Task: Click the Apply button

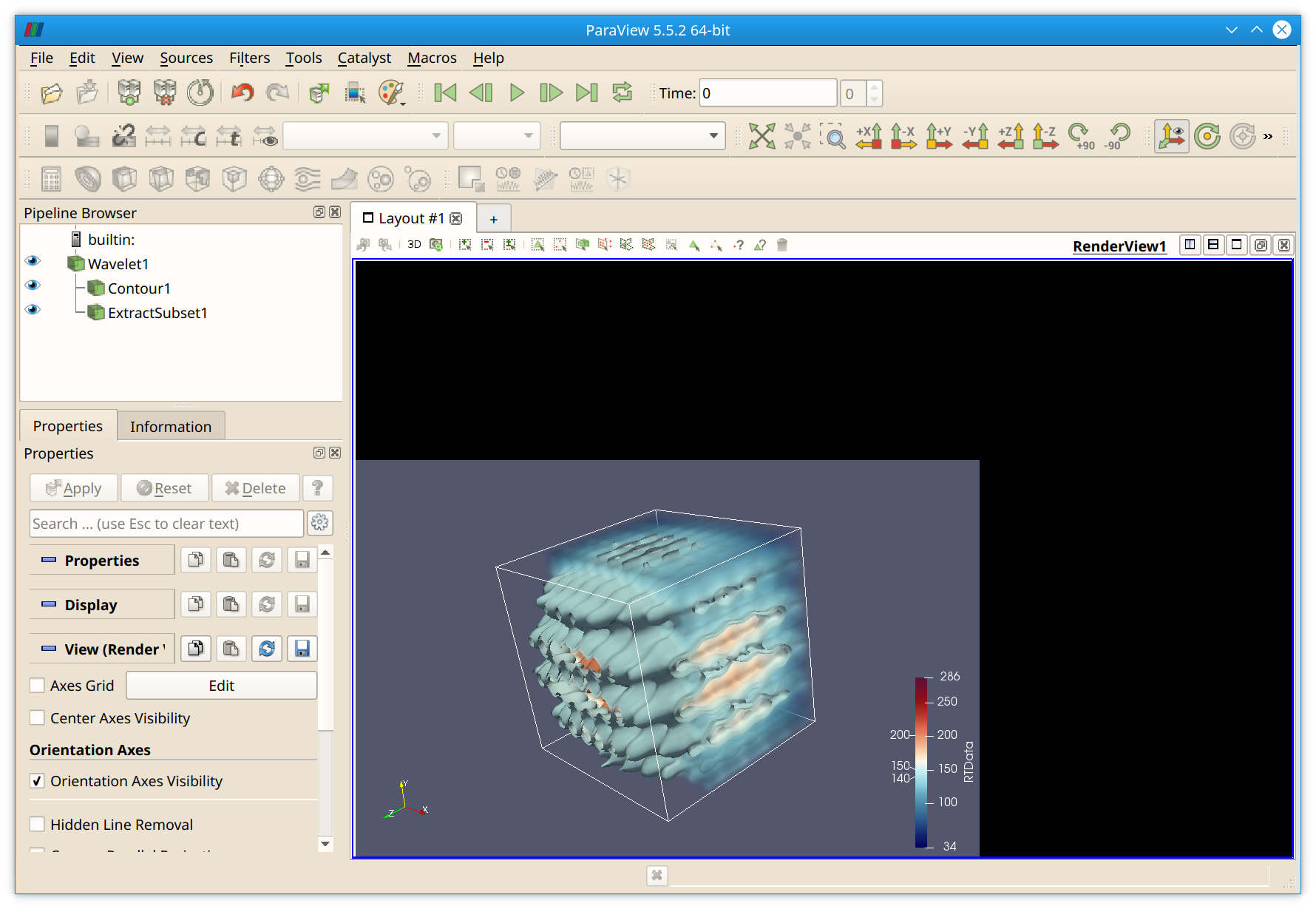Action: pyautogui.click(x=74, y=488)
